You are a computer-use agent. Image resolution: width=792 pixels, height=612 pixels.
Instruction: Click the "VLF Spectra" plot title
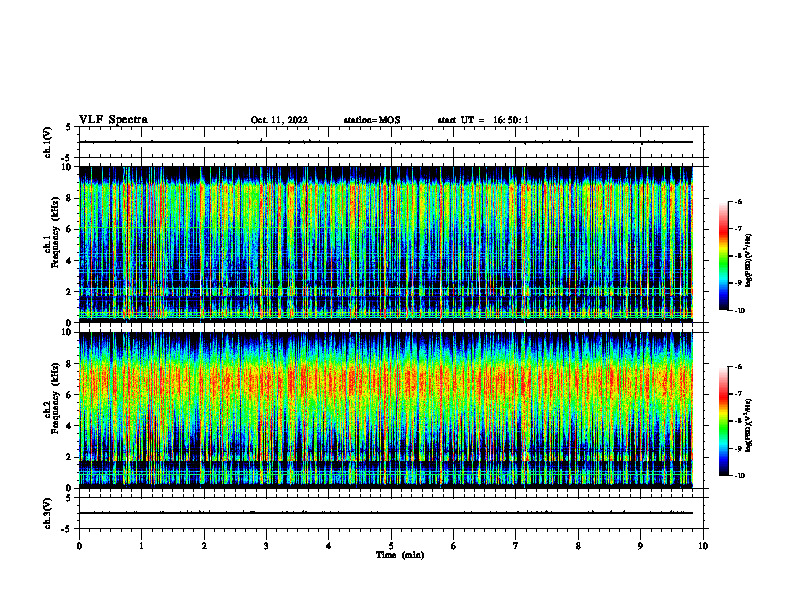[x=113, y=120]
